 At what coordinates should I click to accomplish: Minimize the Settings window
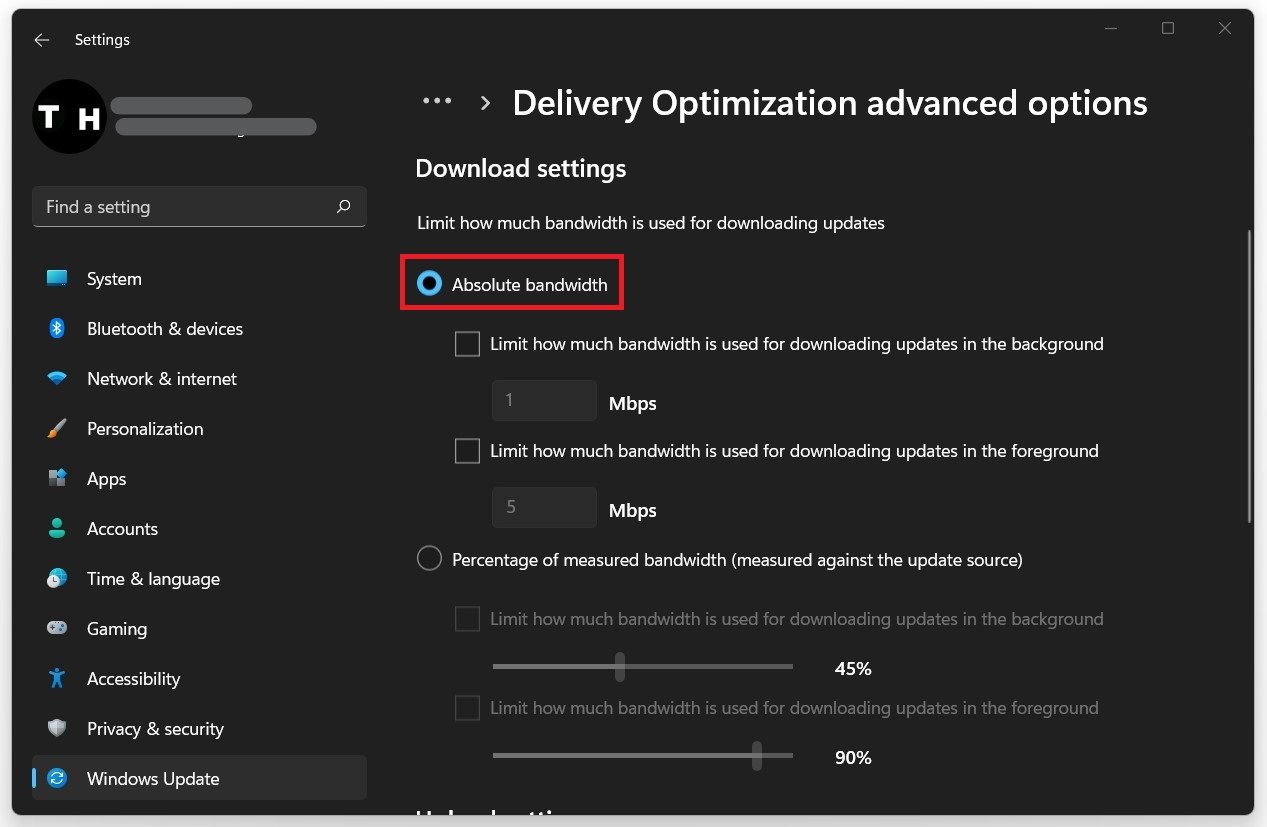1111,29
